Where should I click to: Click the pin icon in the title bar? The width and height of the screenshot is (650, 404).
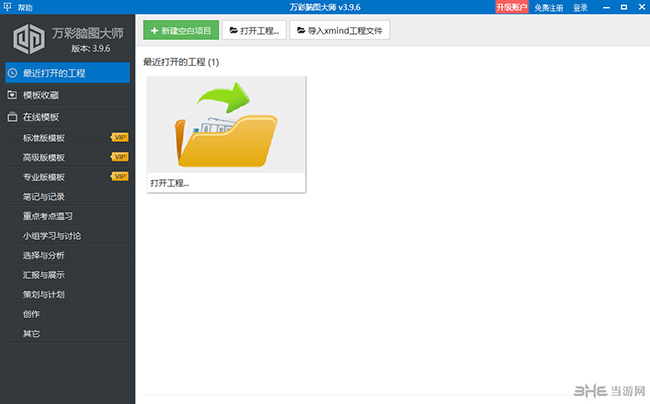[8, 7]
